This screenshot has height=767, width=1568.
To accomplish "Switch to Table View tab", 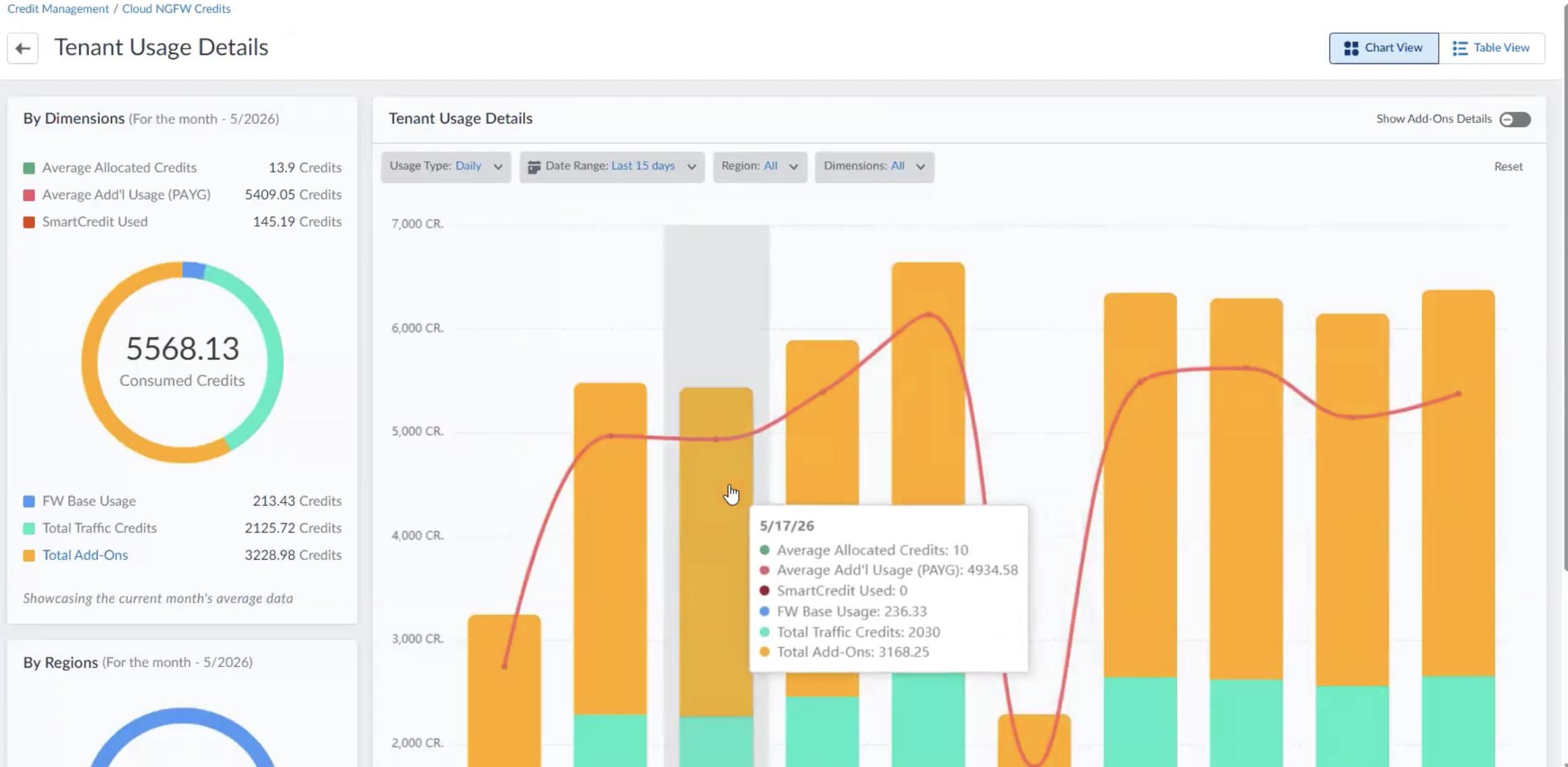I will click(1492, 48).
